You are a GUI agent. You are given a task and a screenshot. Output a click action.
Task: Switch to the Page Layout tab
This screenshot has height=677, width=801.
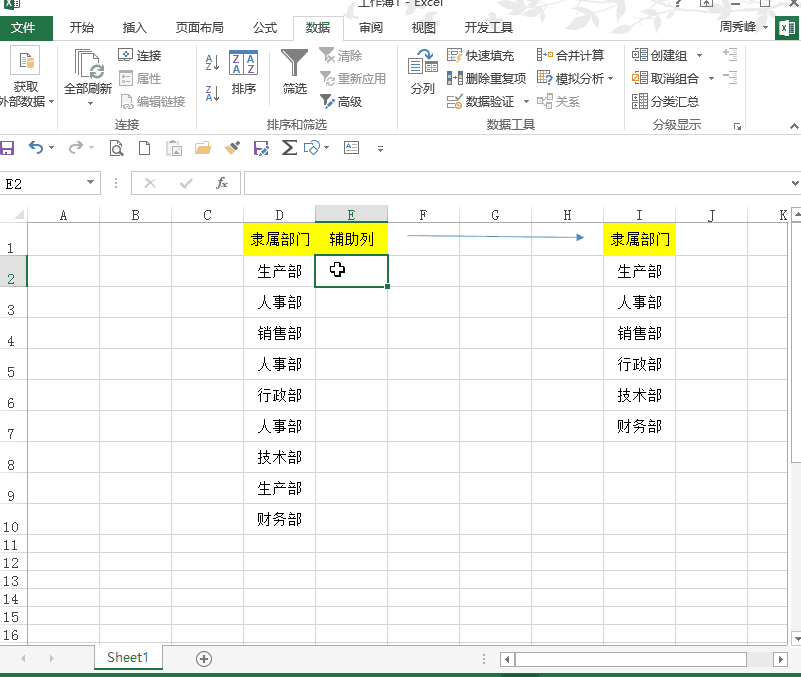(x=200, y=28)
